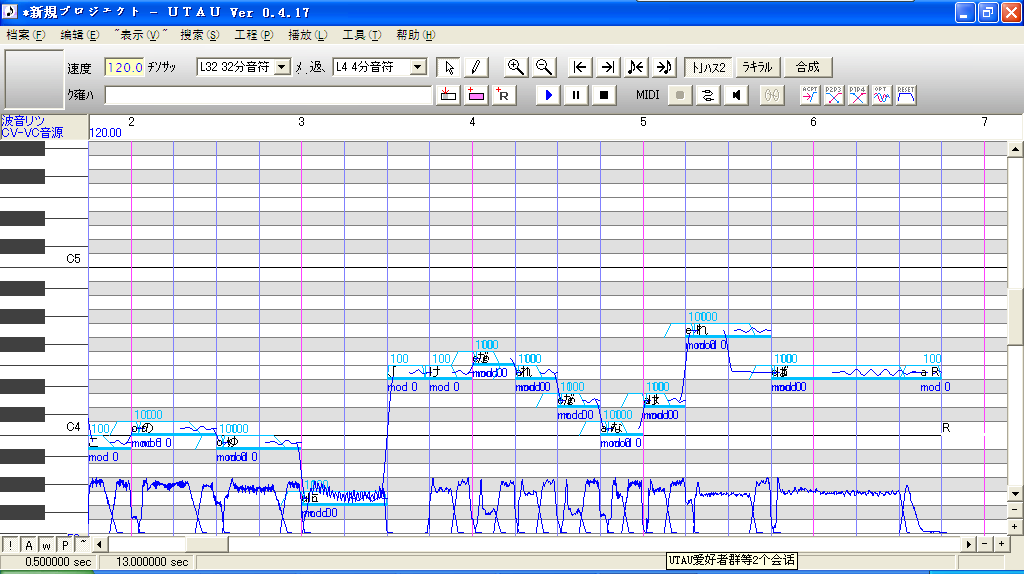Toggle the トノハス2 button
The image size is (1024, 574).
[x=709, y=67]
